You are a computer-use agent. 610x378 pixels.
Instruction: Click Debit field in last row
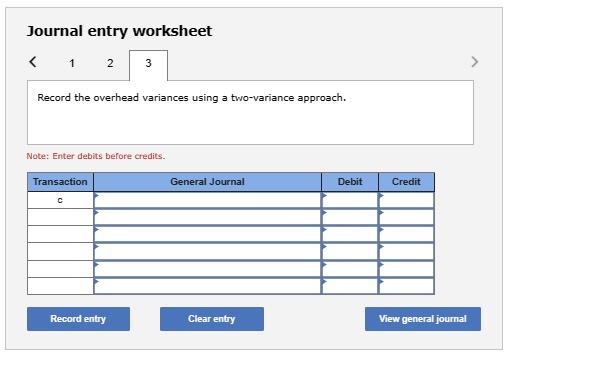[350, 286]
